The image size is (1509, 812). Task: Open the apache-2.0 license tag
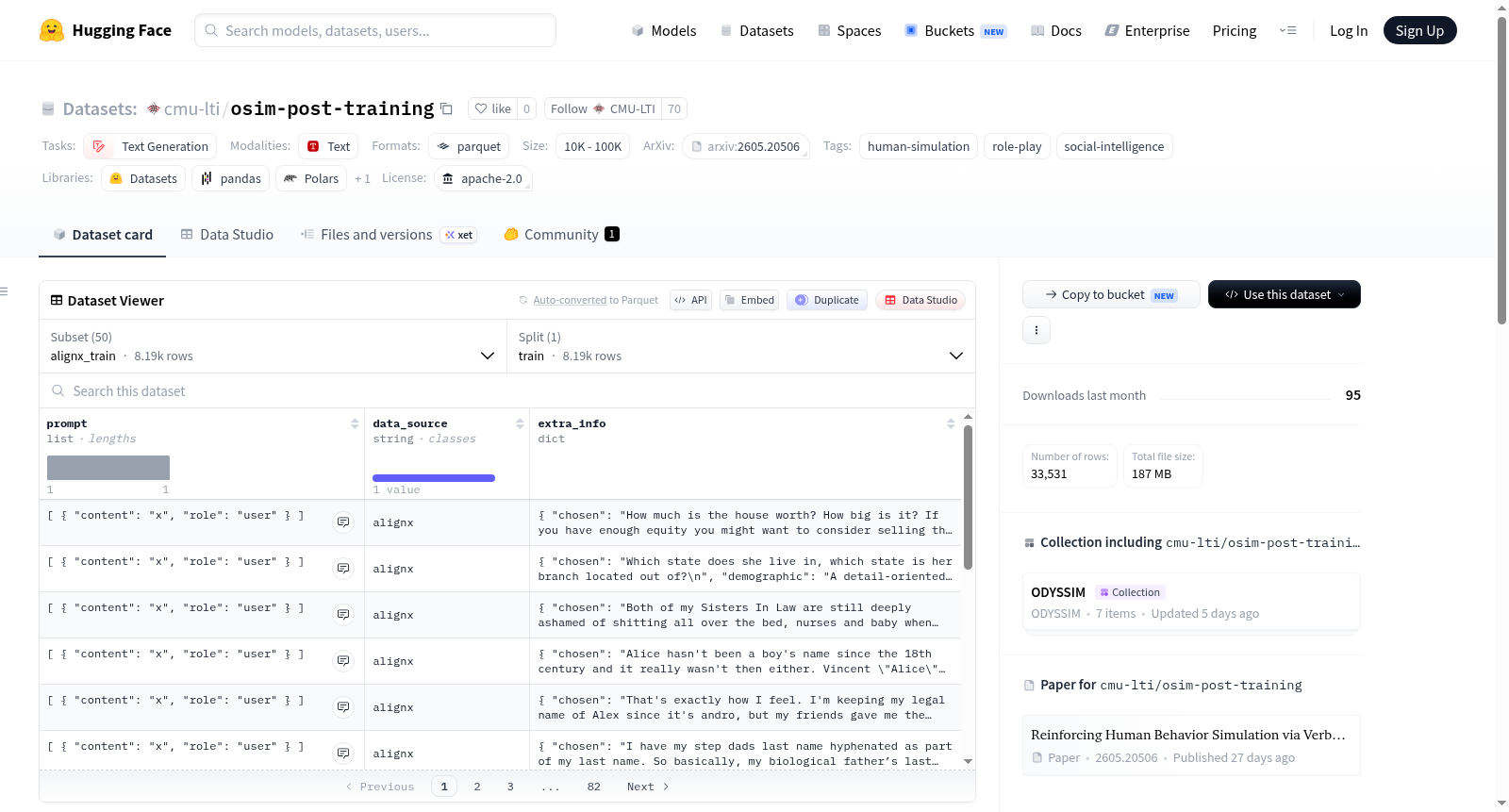pyautogui.click(x=483, y=178)
